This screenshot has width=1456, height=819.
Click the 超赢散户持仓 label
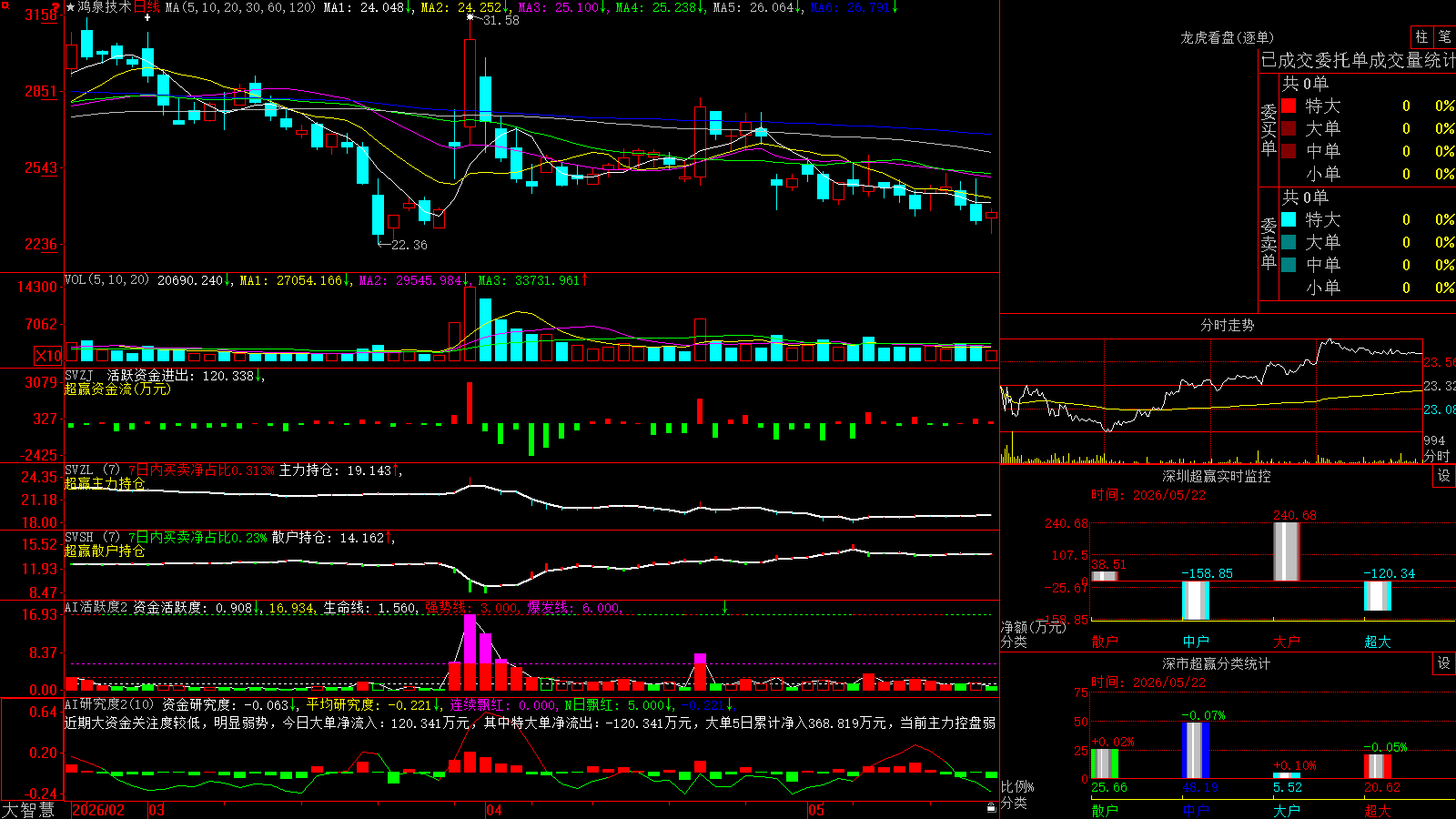coord(105,551)
